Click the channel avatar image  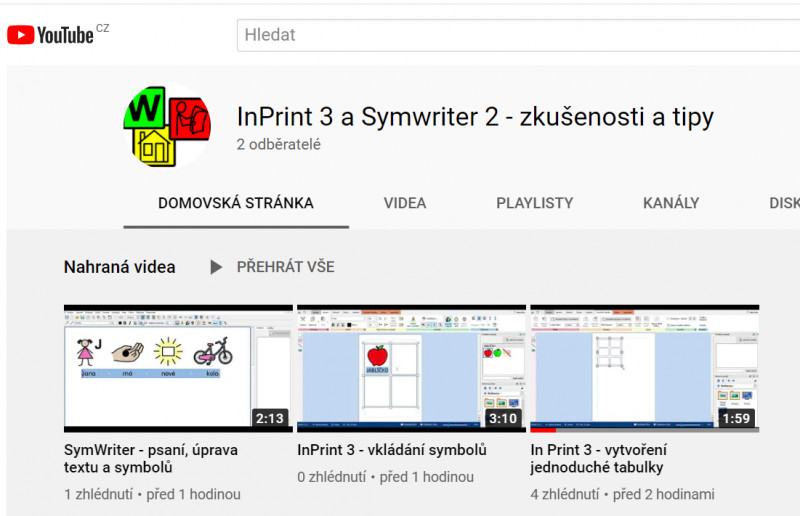(x=167, y=126)
